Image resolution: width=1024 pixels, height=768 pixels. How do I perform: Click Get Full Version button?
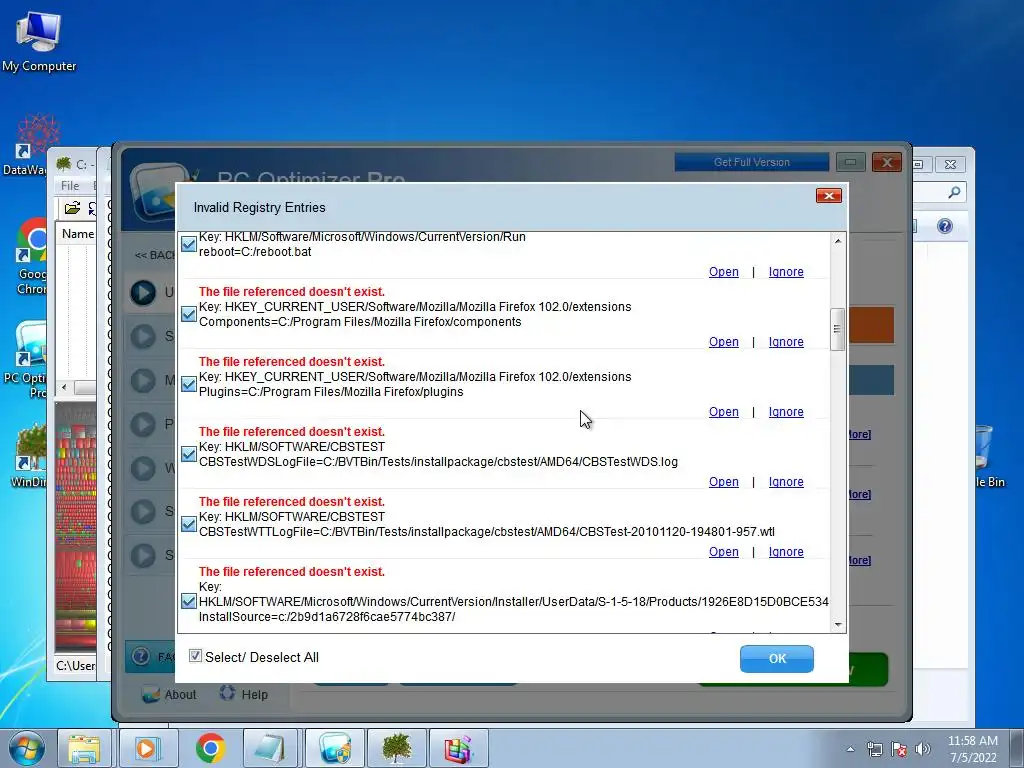point(752,162)
